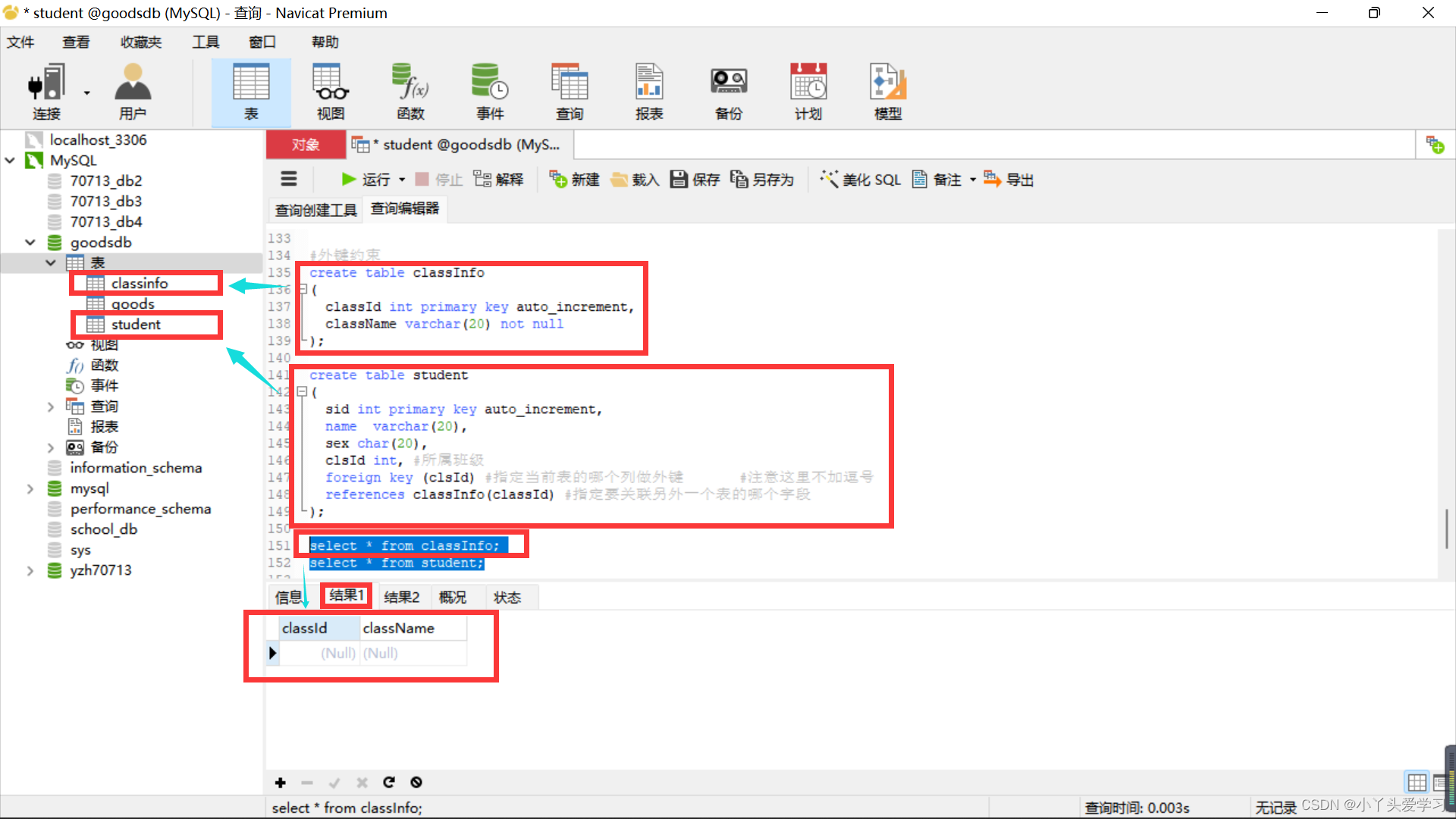The height and width of the screenshot is (819, 1456).
Task: Open the 结果1 result tab
Action: pos(347,595)
